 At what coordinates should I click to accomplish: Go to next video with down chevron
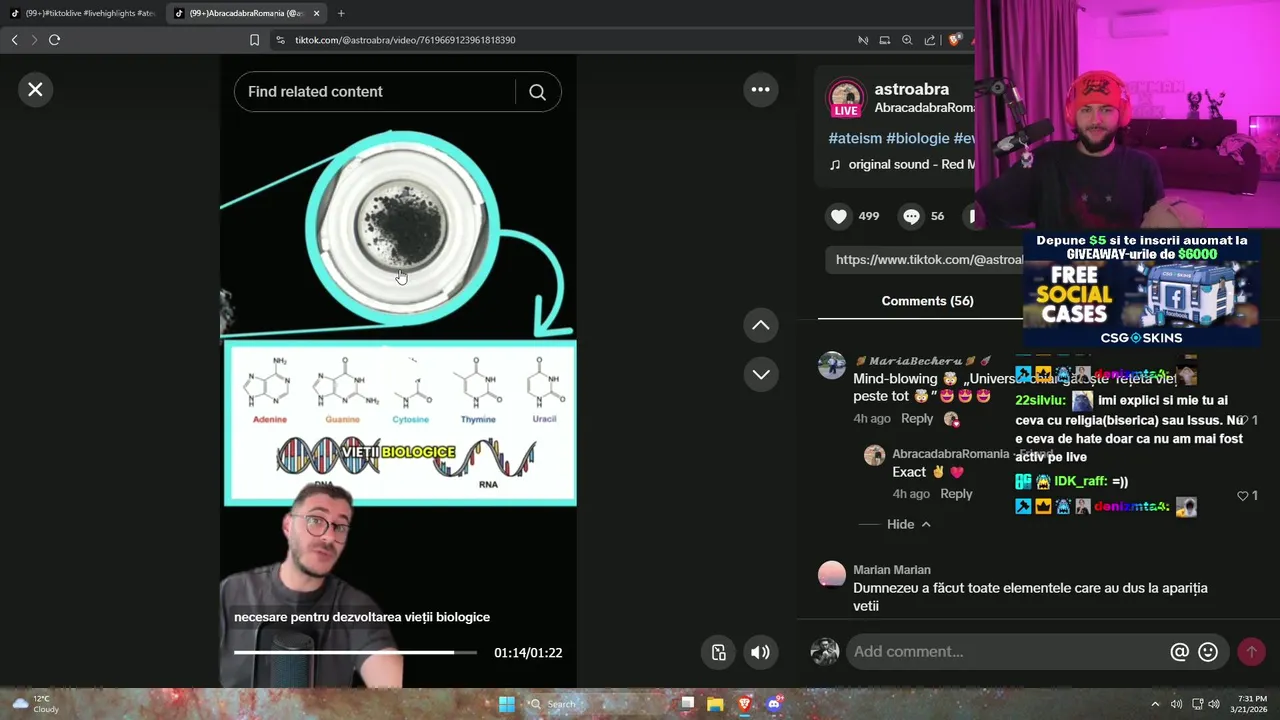(761, 374)
